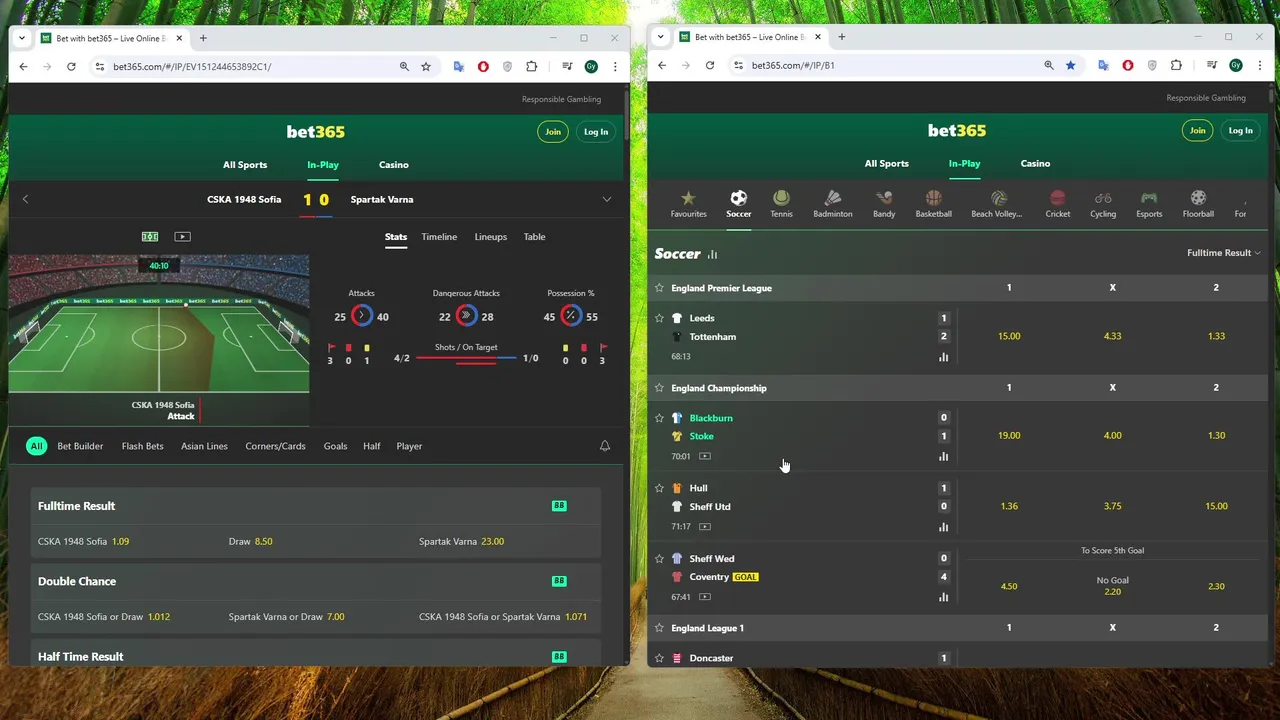Open extensions puzzle icon in right browser
The height and width of the screenshot is (720, 1280).
coord(1175,65)
